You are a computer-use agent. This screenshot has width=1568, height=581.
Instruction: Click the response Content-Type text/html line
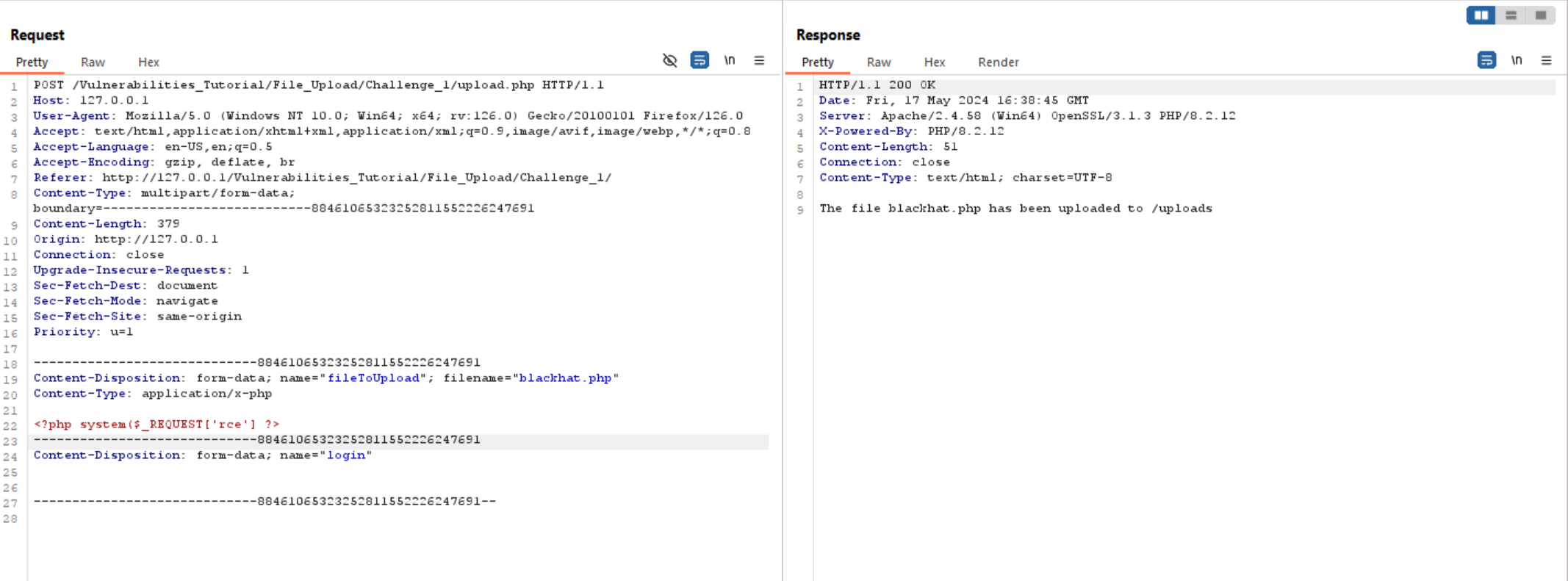click(x=965, y=178)
